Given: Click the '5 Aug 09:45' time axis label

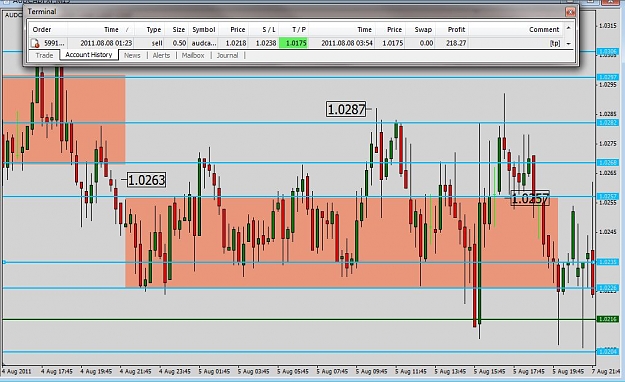Looking at the screenshot, I should (371, 372).
